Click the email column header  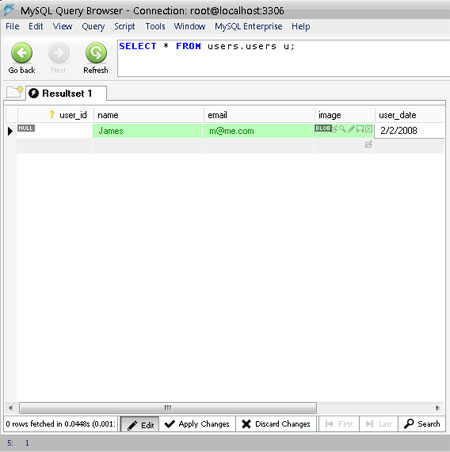259,115
